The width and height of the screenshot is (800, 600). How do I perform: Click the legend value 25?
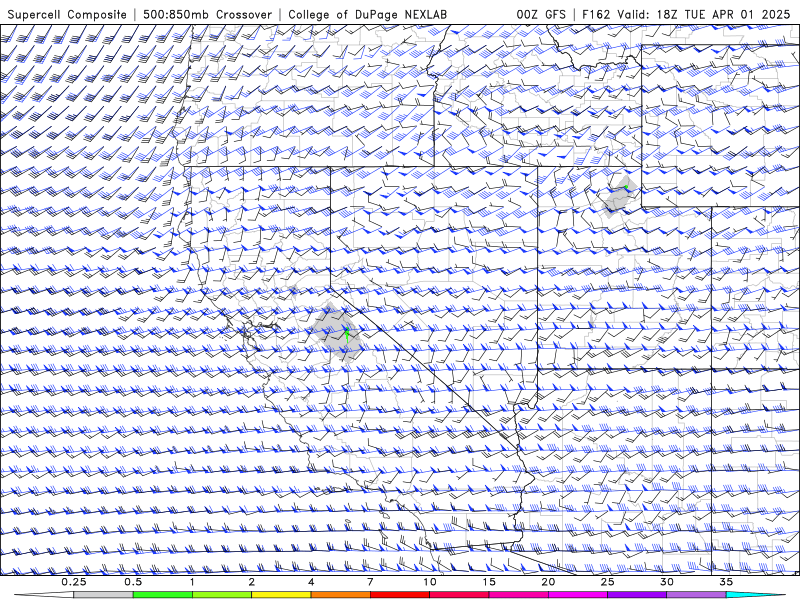[x=607, y=582]
